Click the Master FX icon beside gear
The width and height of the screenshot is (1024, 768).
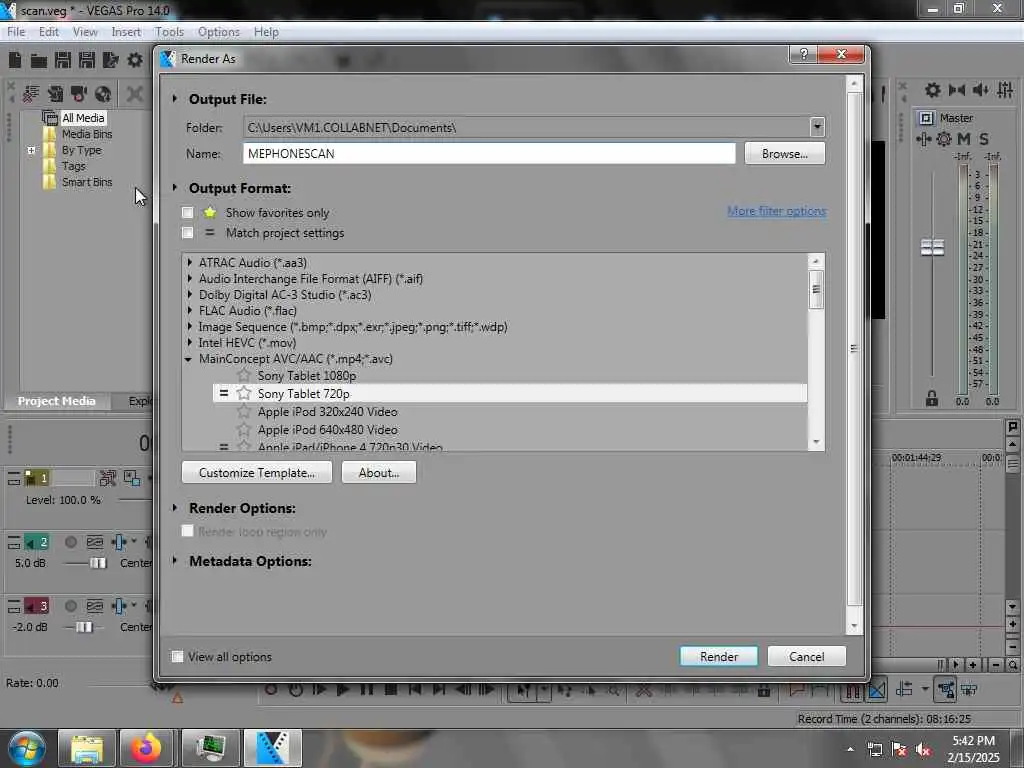click(923, 139)
